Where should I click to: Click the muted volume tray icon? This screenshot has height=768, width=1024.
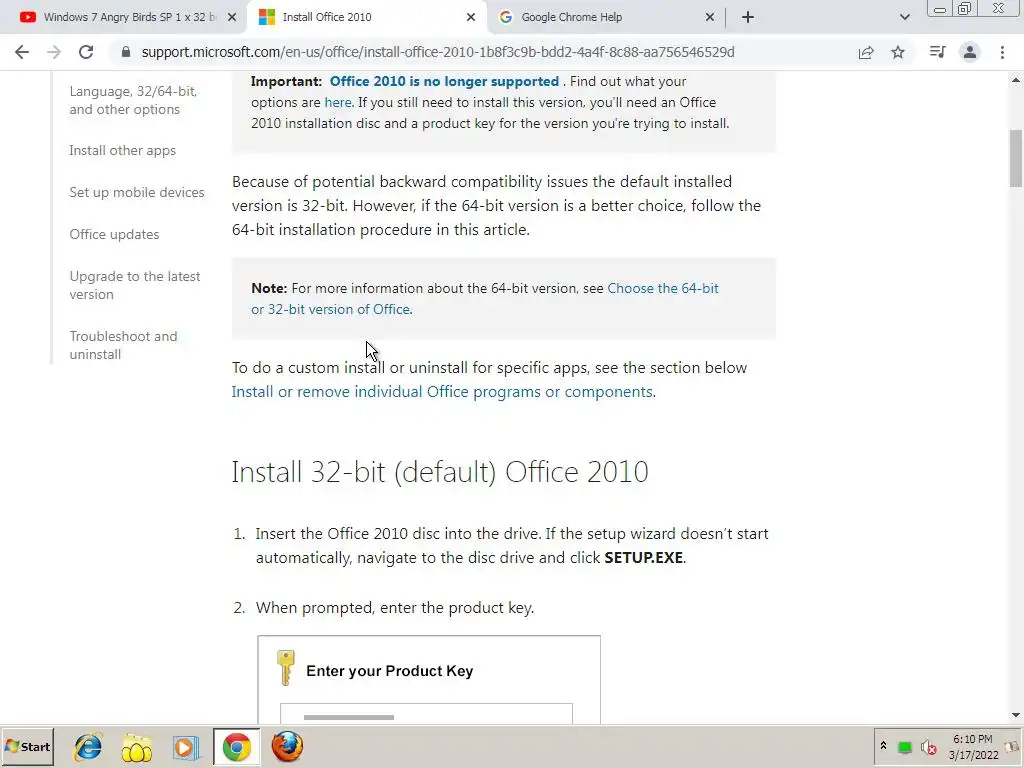click(x=928, y=747)
